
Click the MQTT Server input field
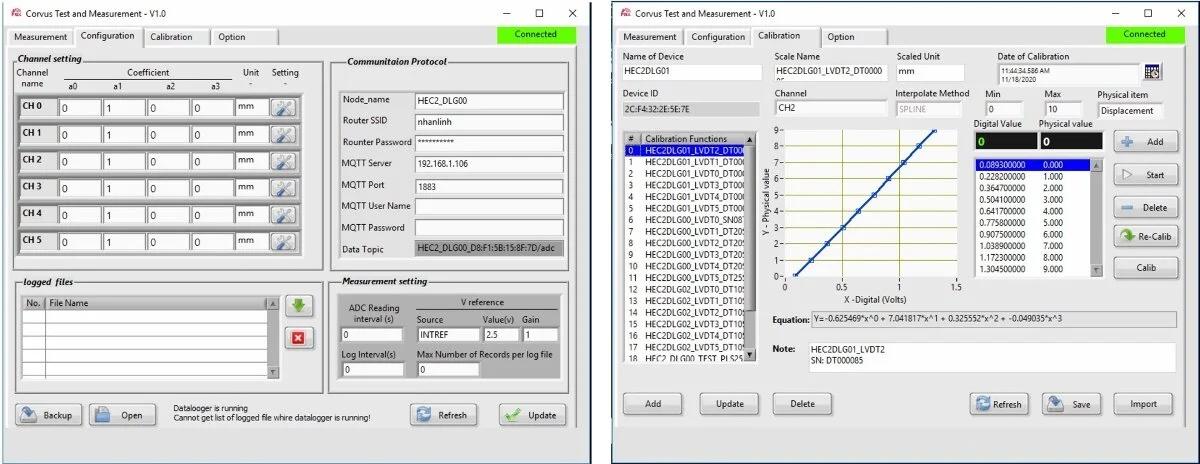click(x=489, y=164)
